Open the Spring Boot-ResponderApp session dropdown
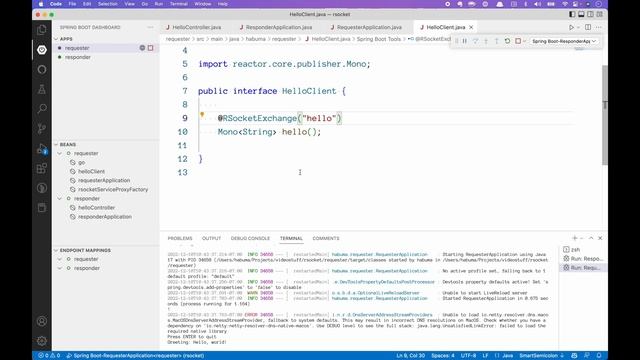Viewport: 640px width, 360px height. [x=564, y=41]
